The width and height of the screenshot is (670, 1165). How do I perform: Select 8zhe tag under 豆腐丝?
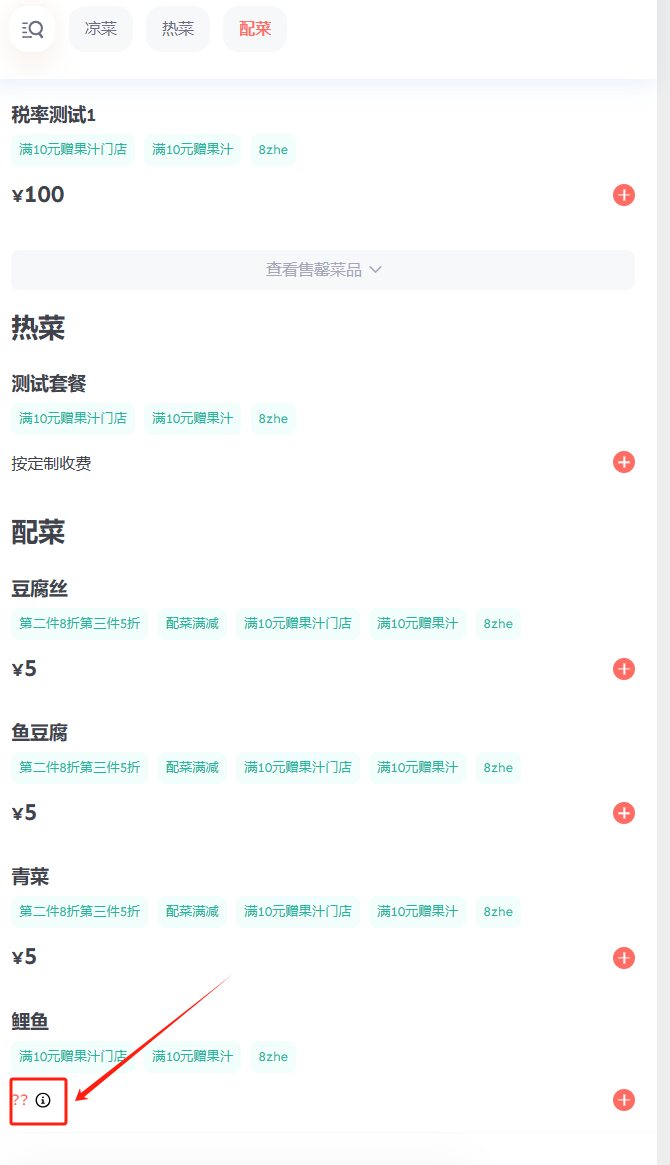[498, 623]
